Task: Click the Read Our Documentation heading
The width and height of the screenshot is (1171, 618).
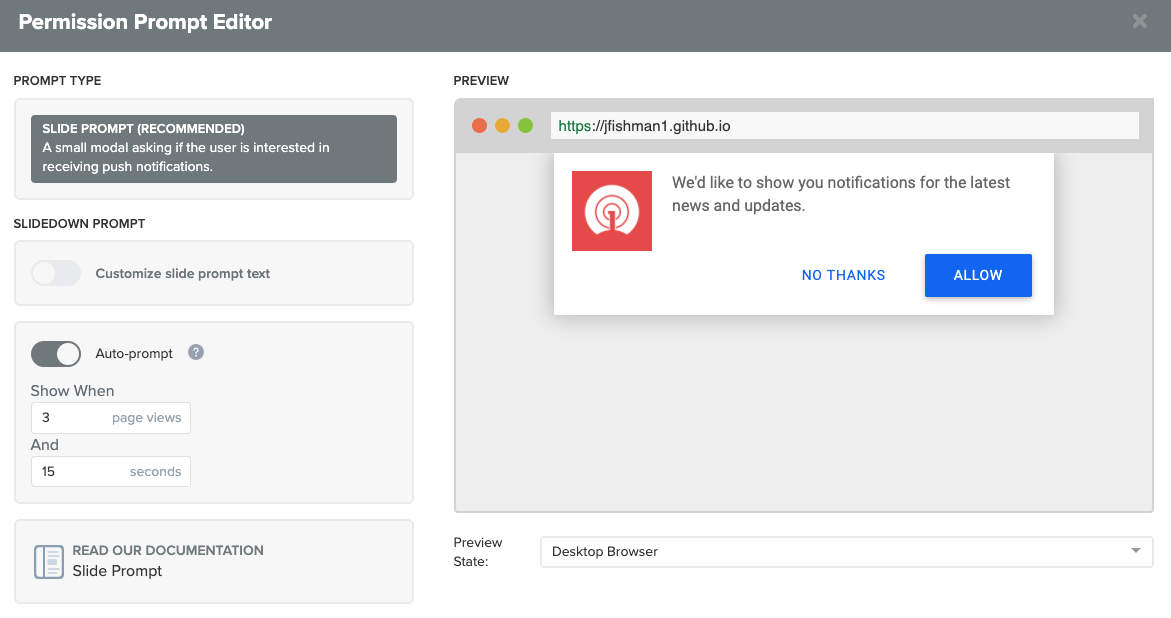Action: (x=168, y=550)
